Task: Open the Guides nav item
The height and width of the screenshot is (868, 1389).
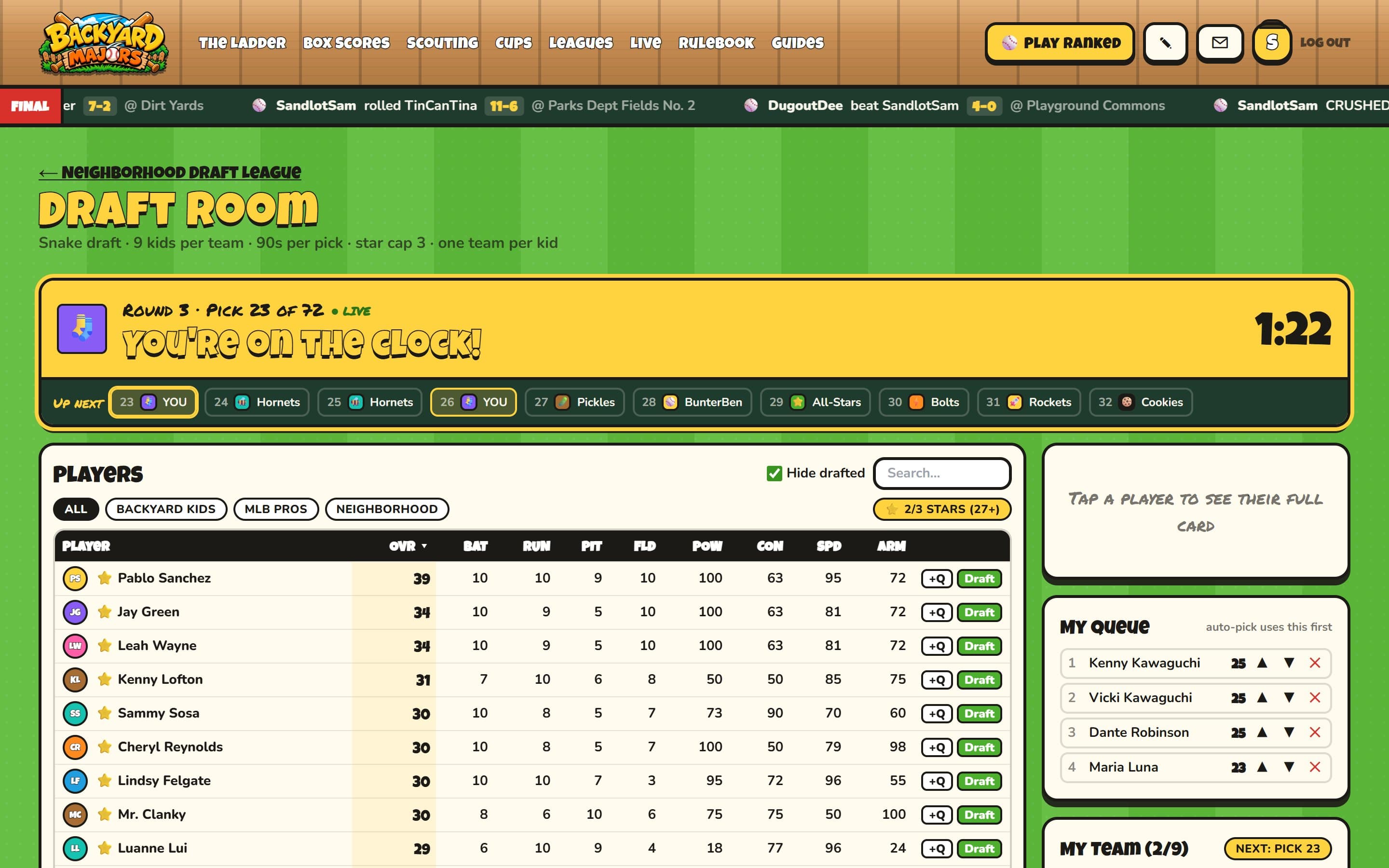Action: click(x=797, y=43)
